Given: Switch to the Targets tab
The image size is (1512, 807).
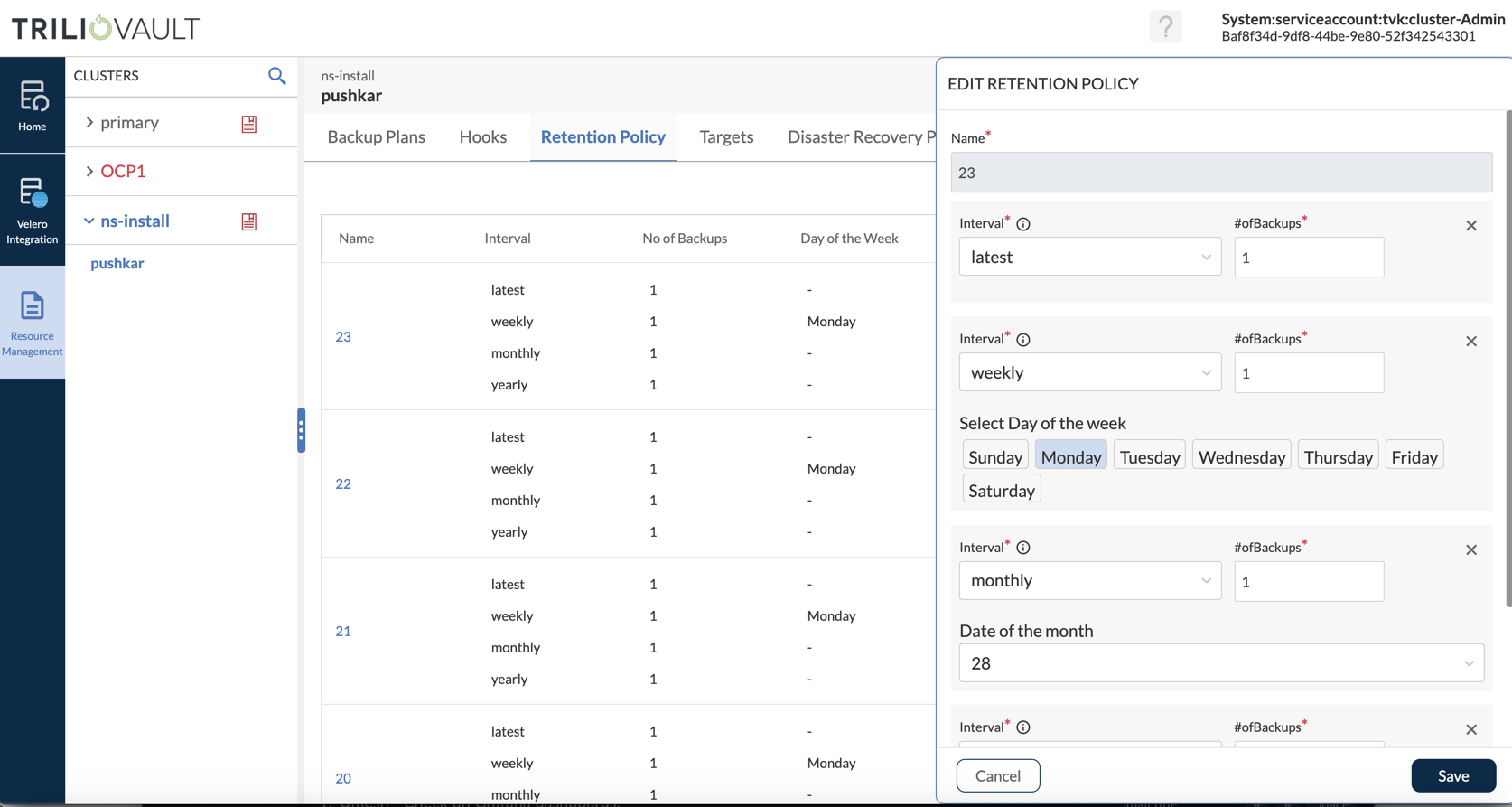Looking at the screenshot, I should click(x=725, y=136).
